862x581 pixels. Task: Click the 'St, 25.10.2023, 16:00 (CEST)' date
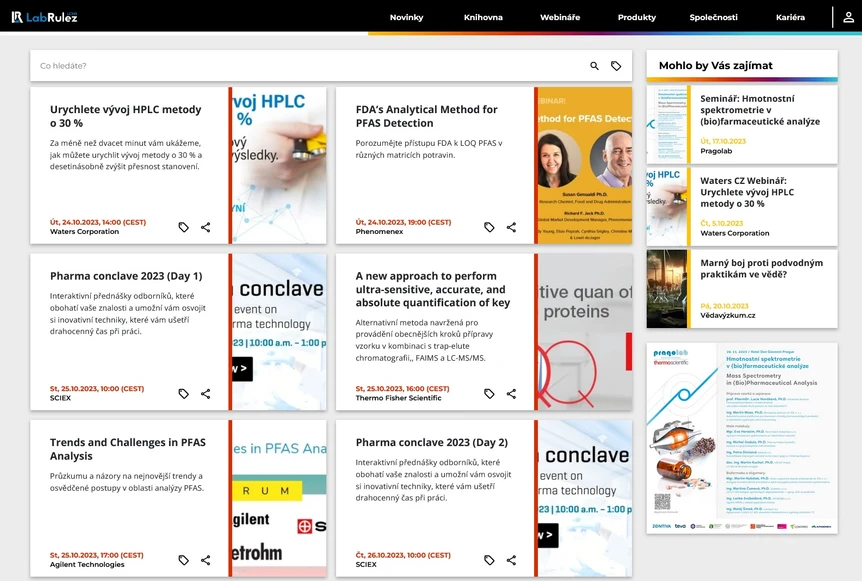click(x=402, y=389)
